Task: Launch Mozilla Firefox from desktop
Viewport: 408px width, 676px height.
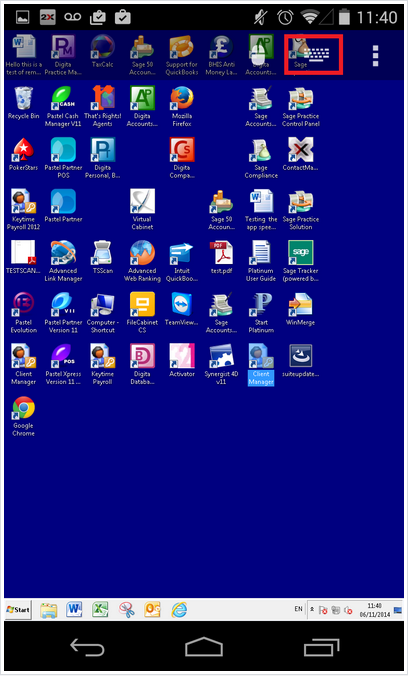Action: point(182,107)
